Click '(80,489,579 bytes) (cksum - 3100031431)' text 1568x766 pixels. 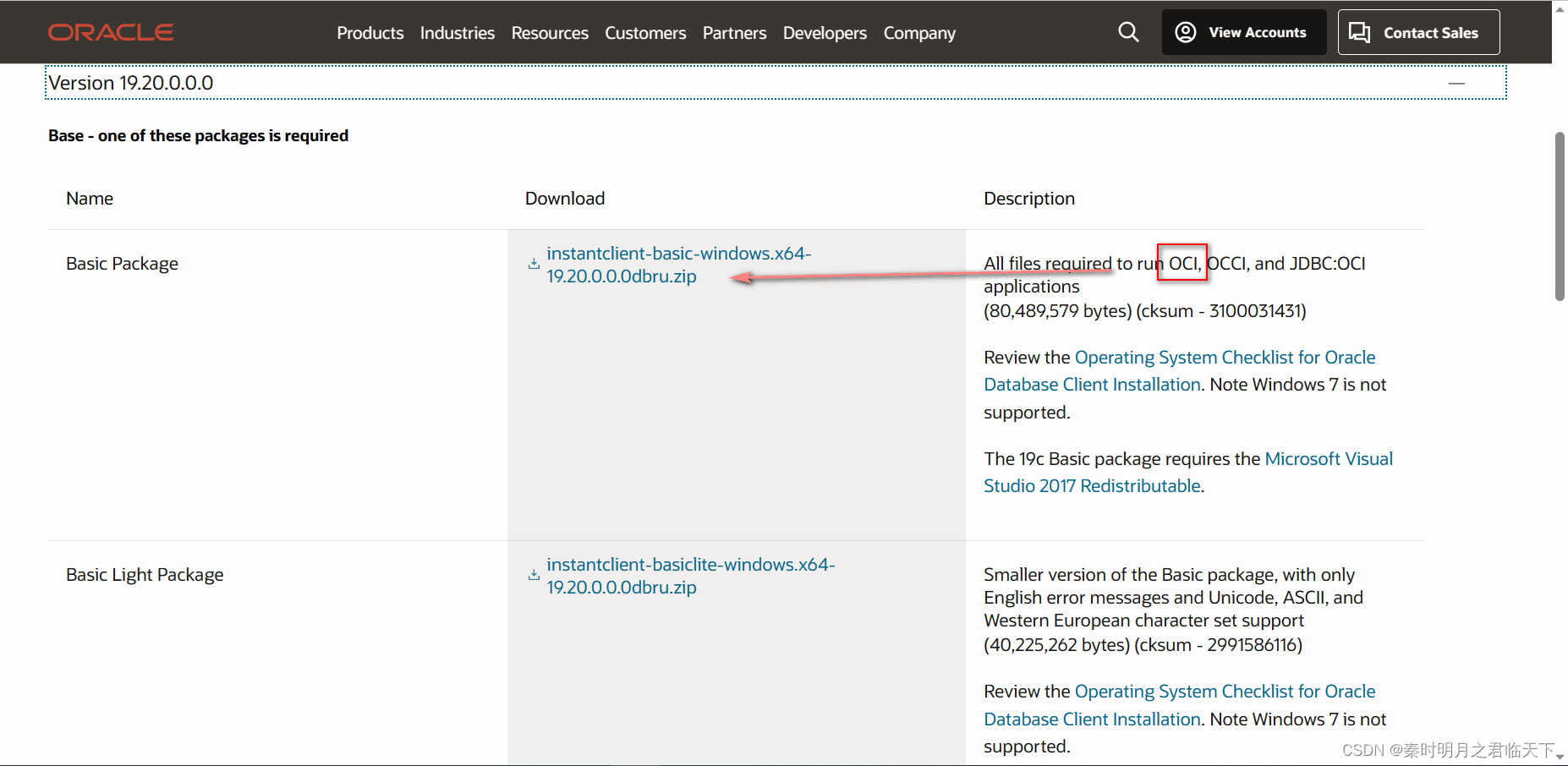click(1145, 311)
